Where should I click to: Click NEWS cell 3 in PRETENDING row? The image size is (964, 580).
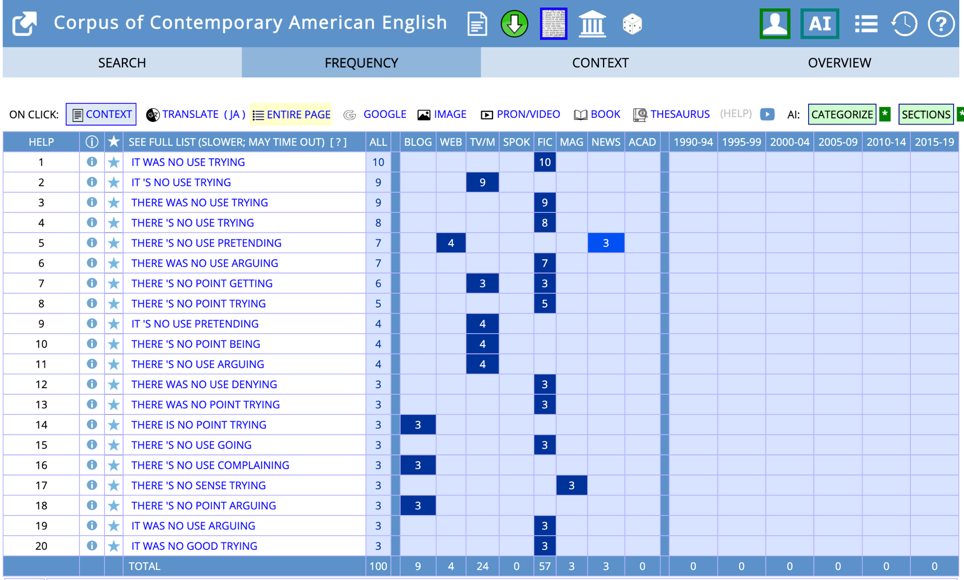(606, 243)
